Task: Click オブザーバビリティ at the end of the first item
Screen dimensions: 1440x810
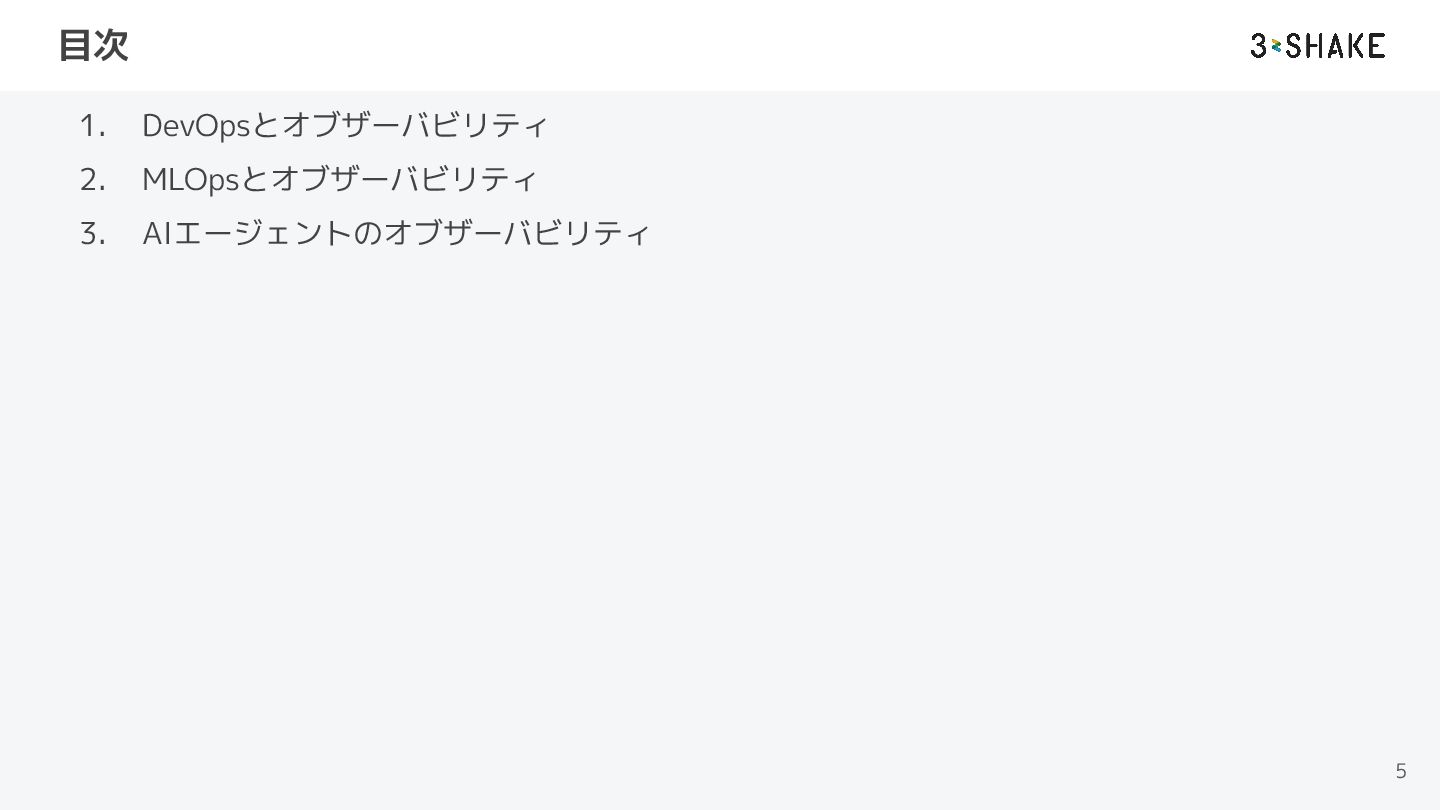Action: 415,125
